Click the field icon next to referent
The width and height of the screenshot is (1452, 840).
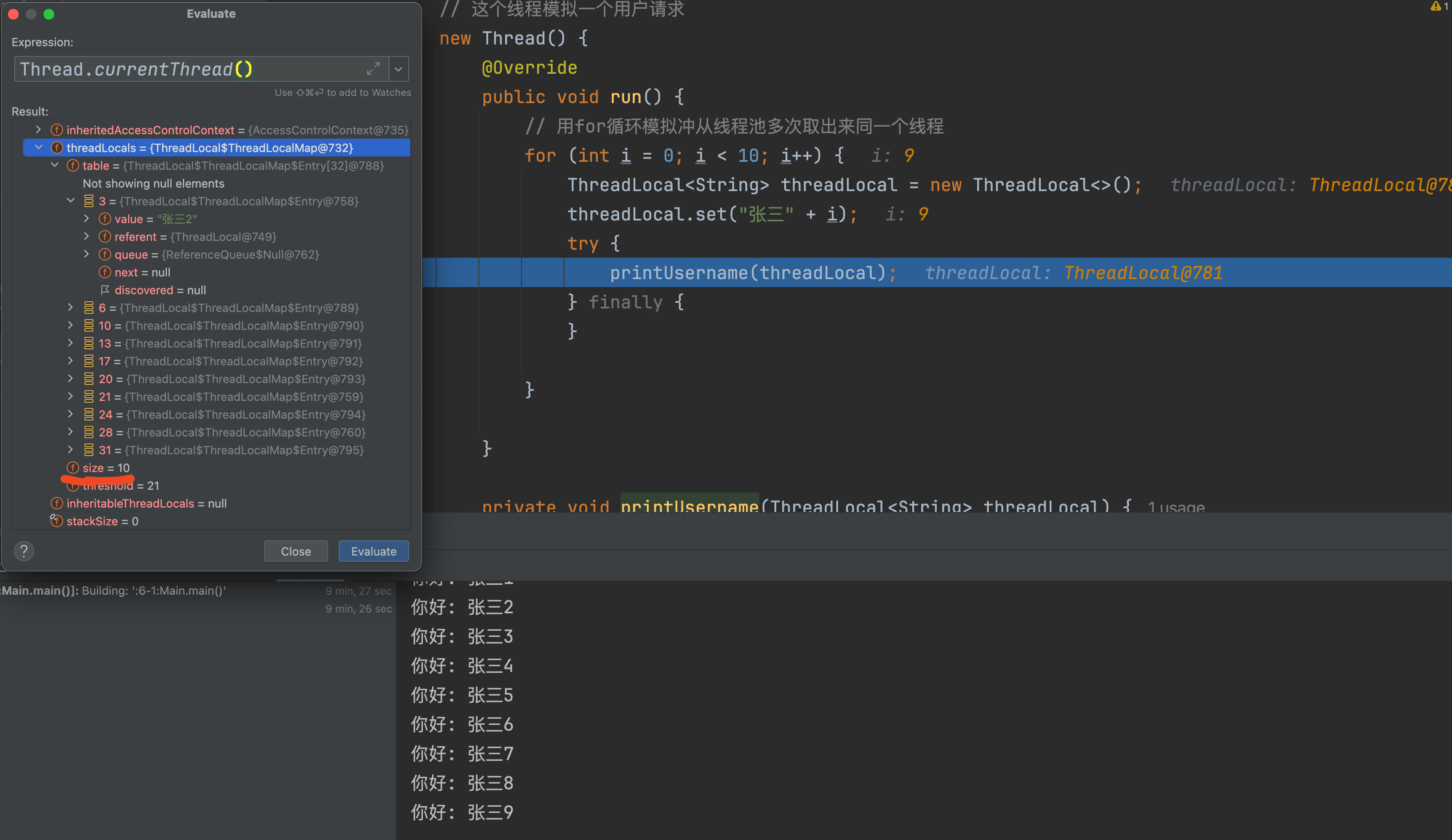pyautogui.click(x=105, y=236)
